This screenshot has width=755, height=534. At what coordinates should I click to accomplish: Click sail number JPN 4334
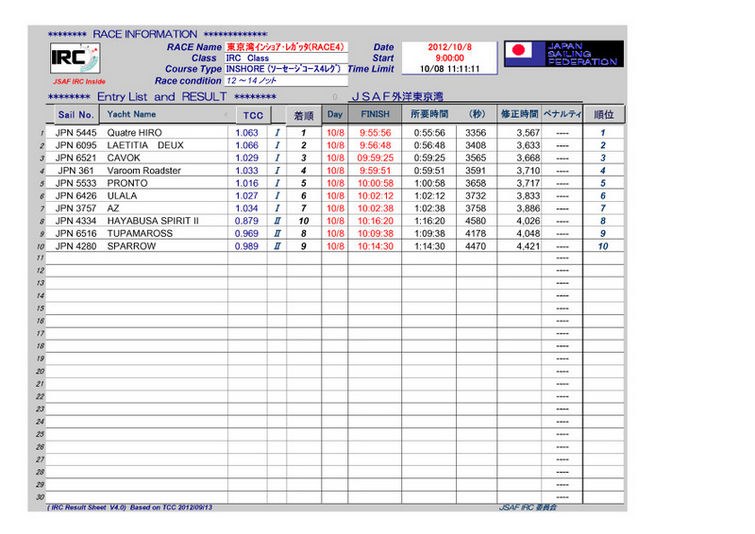click(76, 221)
